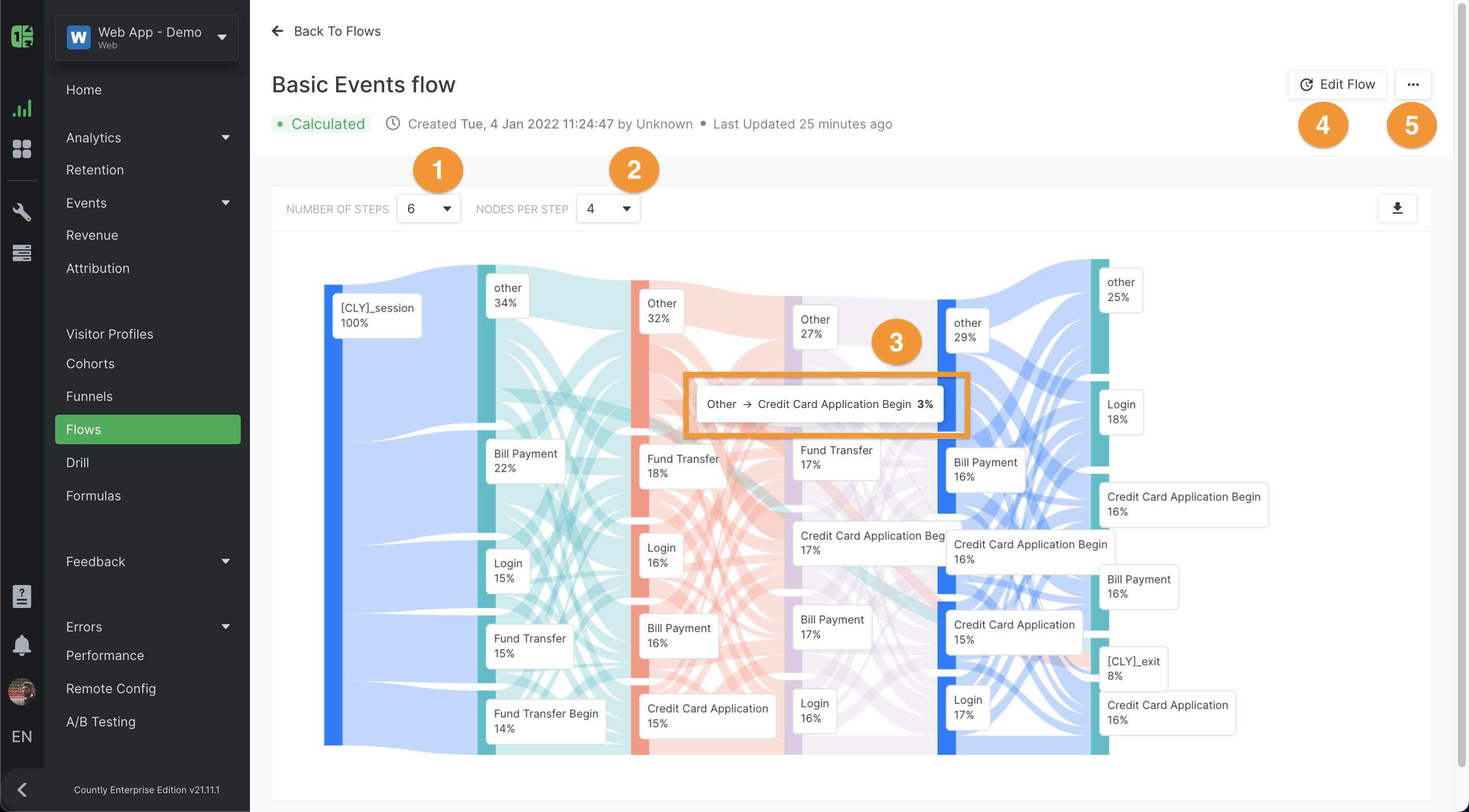Go Back To Flows
1469x812 pixels.
click(x=326, y=31)
